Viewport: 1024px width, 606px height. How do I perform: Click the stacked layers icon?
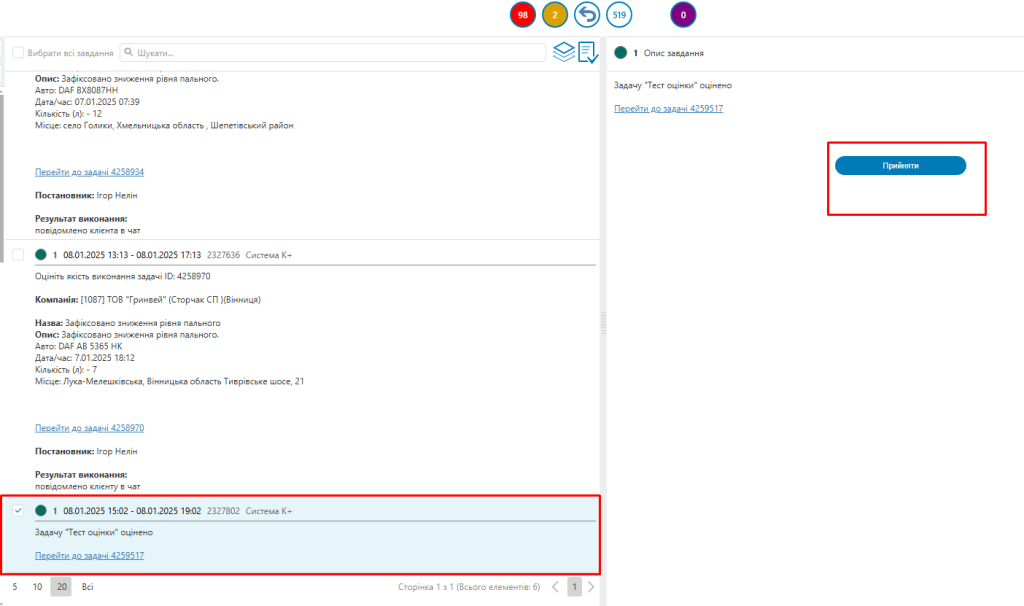point(564,52)
